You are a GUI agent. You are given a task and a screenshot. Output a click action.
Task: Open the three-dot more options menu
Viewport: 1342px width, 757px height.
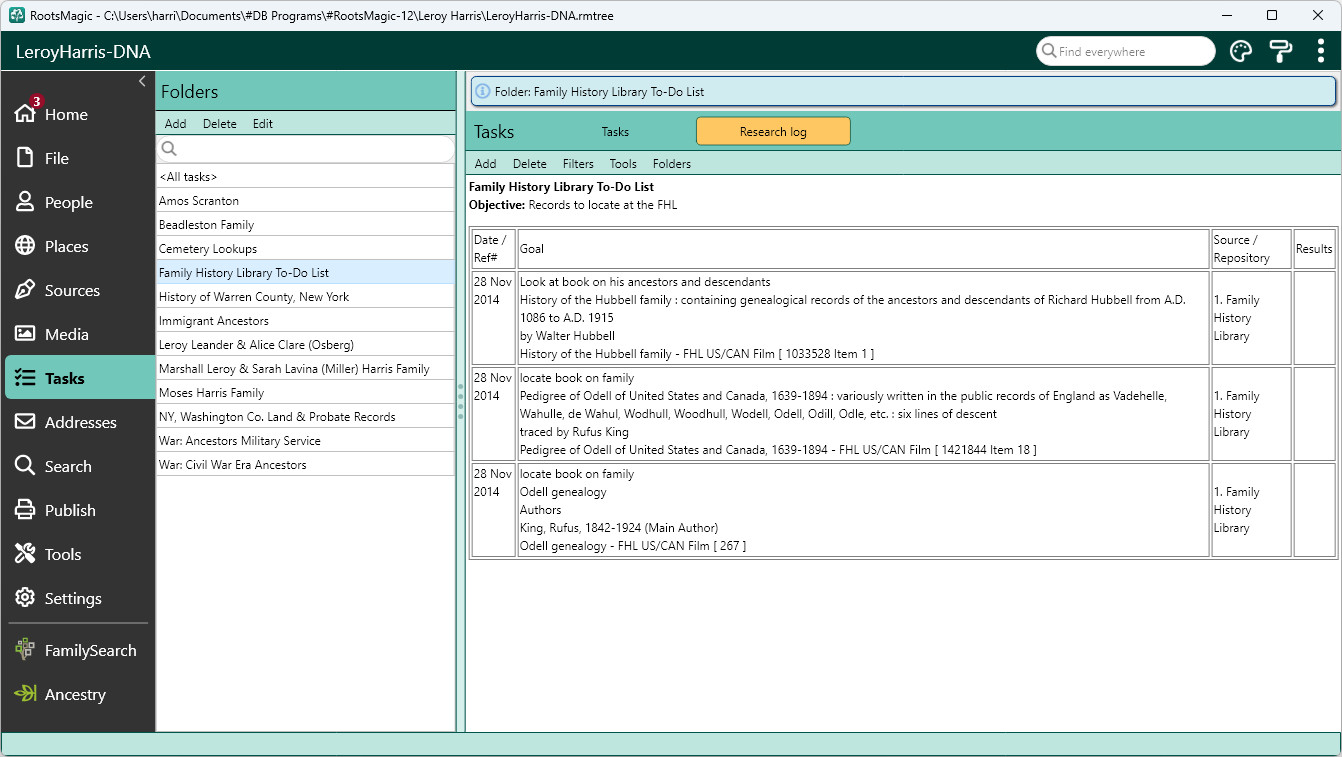tap(1321, 52)
